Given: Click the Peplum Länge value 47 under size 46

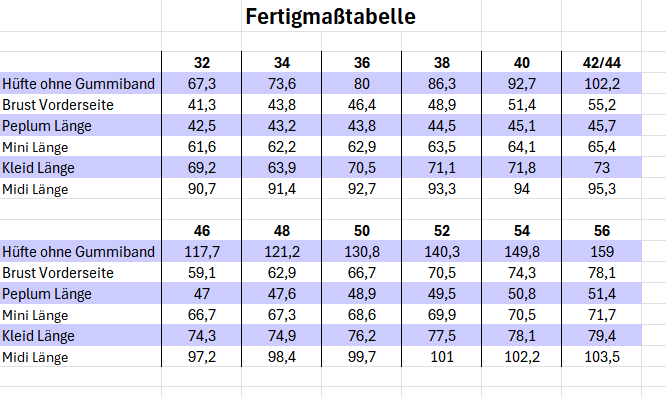Looking at the screenshot, I should [x=202, y=294].
